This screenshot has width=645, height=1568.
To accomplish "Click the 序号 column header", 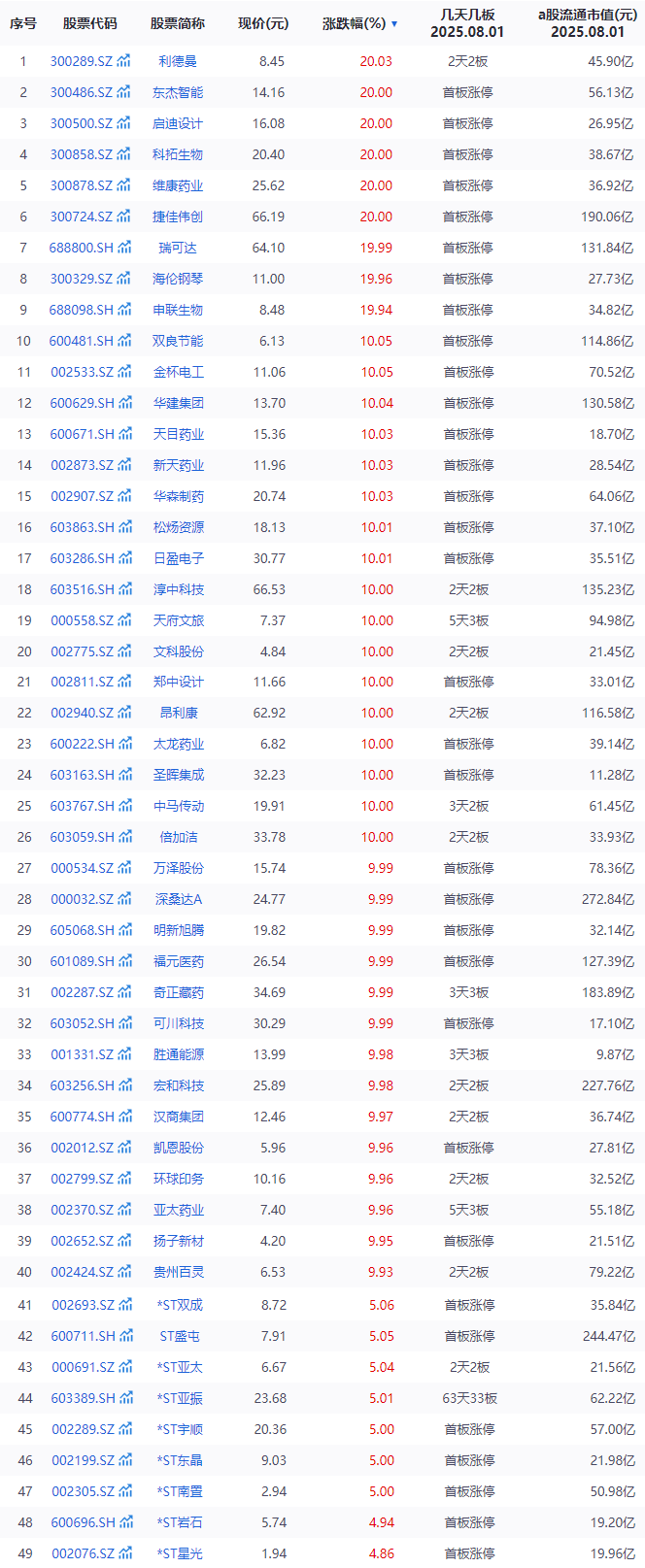I will click(23, 23).
